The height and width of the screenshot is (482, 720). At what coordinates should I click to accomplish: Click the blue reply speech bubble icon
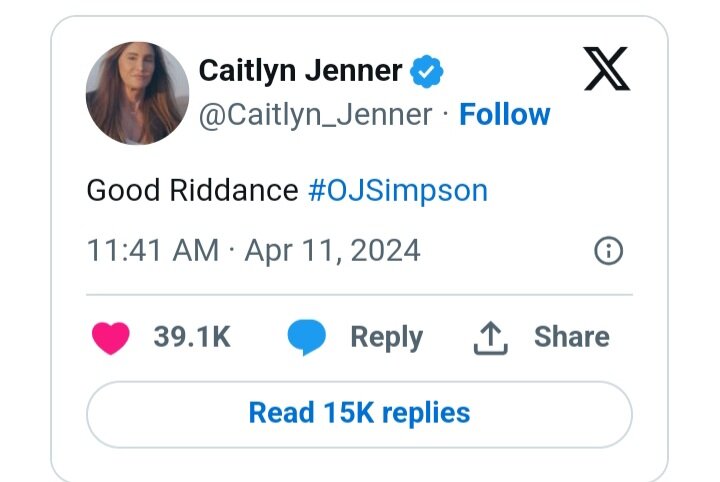pos(306,337)
